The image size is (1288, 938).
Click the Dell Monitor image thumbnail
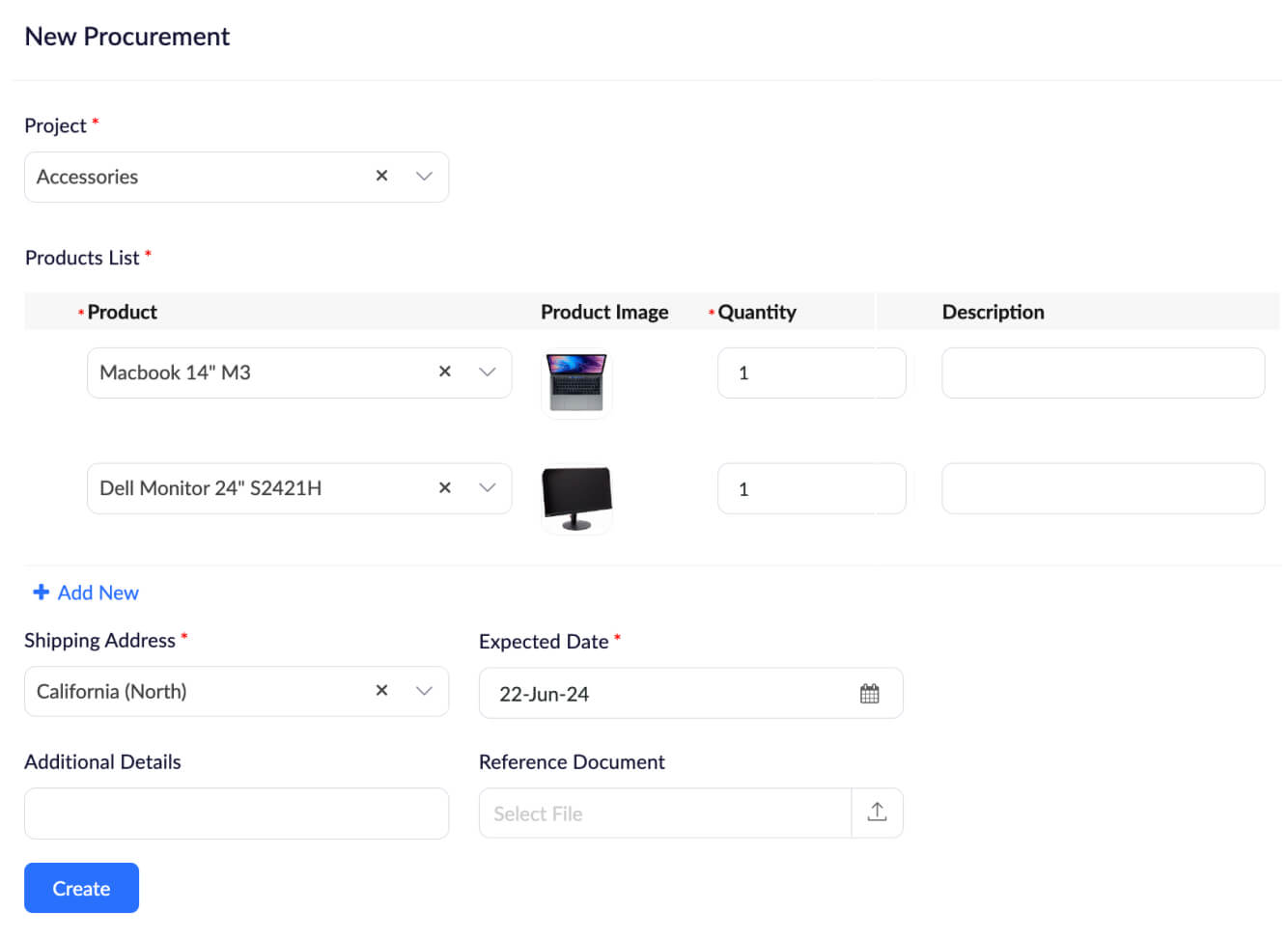coord(576,498)
